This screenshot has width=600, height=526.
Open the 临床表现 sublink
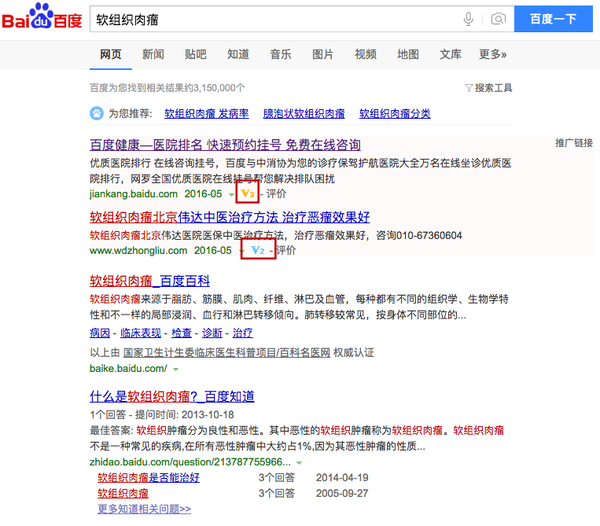click(x=141, y=333)
